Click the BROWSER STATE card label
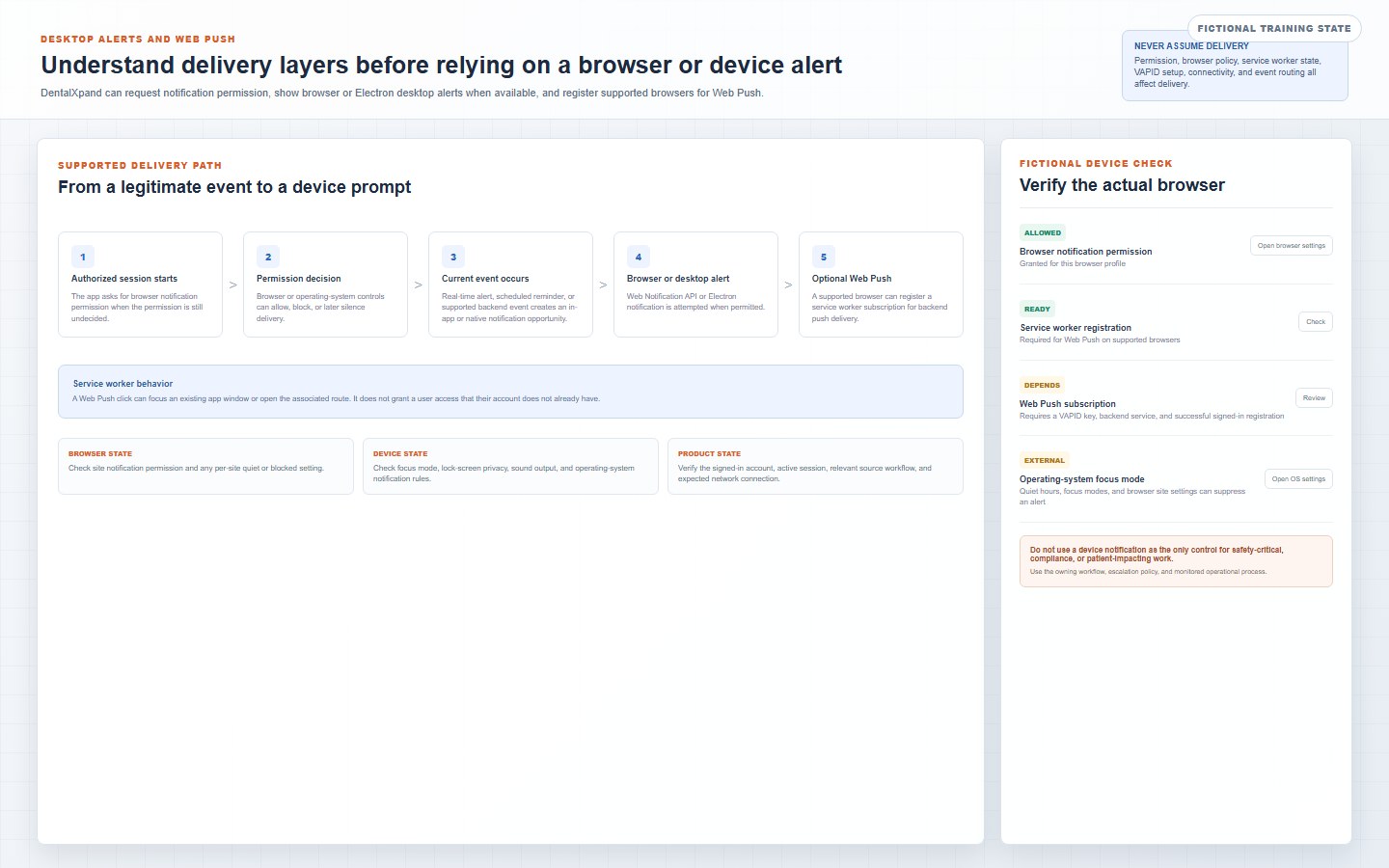 coord(100,453)
